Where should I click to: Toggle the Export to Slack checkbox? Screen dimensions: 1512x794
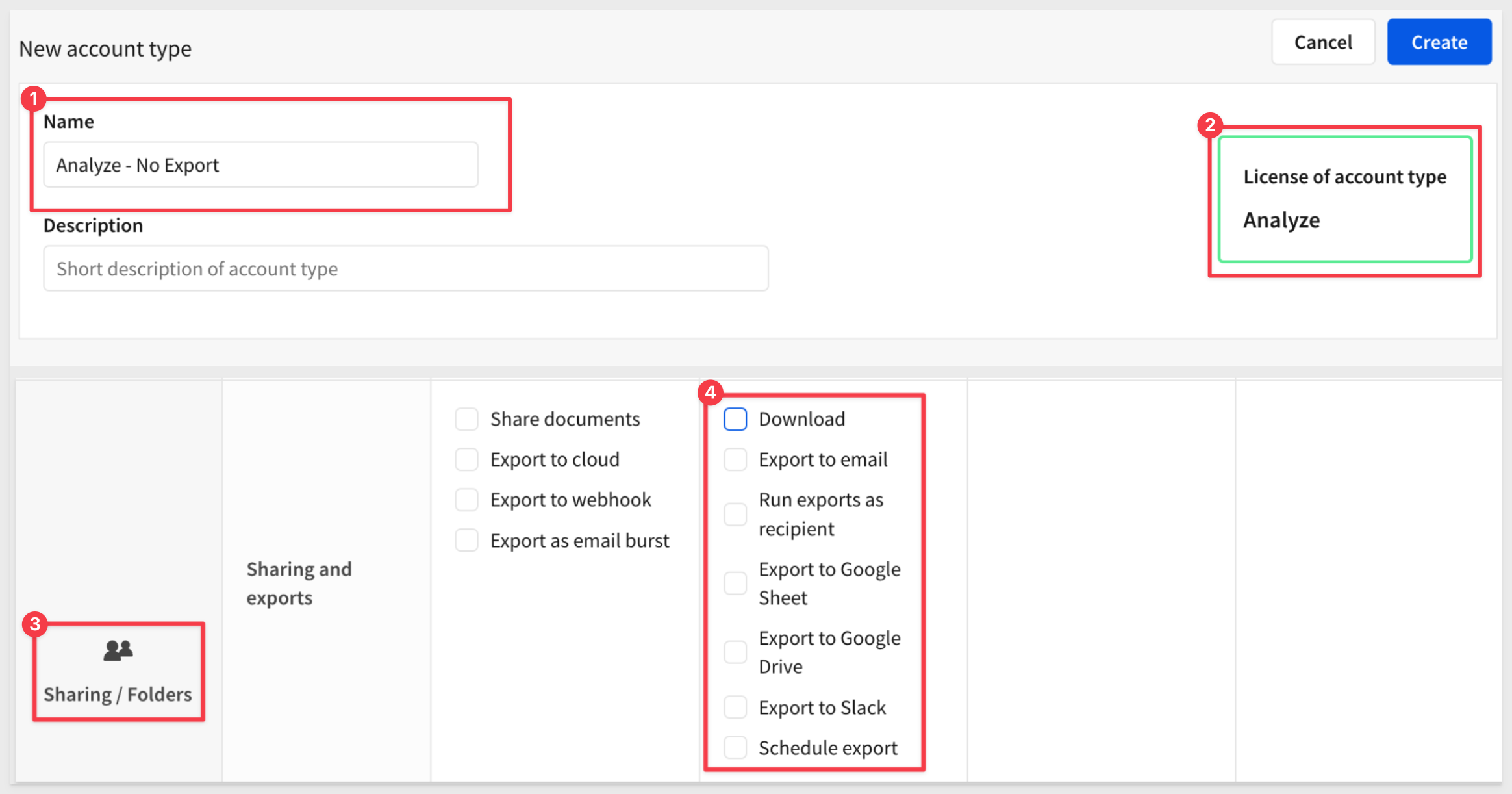pos(735,707)
